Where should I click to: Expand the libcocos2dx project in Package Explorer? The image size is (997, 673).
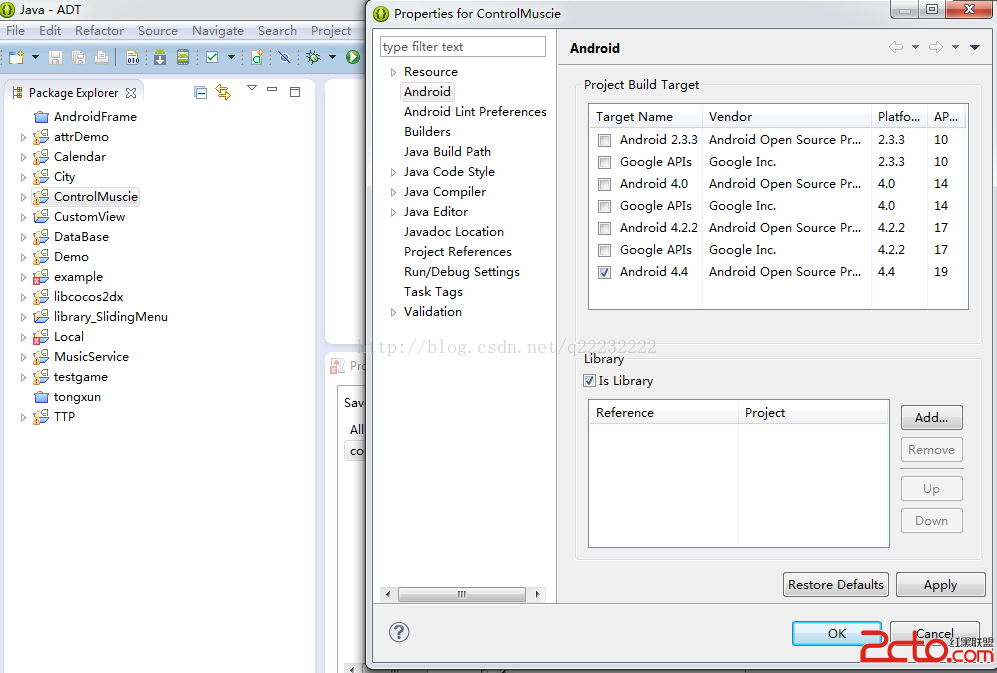click(24, 297)
